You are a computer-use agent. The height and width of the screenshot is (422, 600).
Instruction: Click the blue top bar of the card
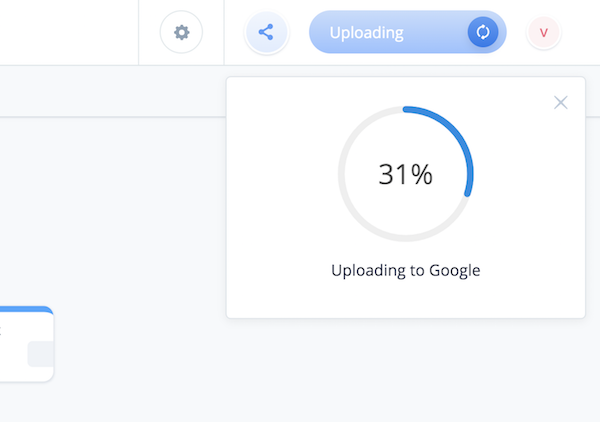25,310
